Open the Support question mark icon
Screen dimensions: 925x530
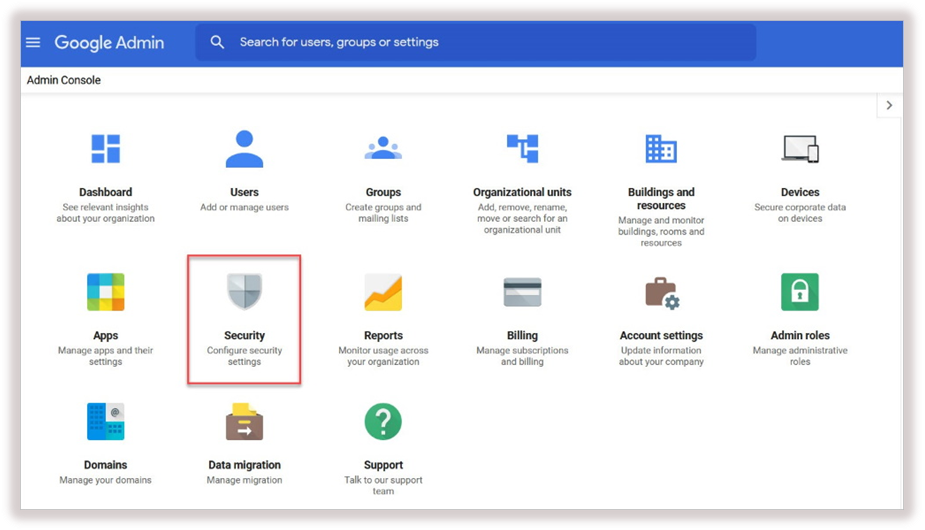point(383,421)
